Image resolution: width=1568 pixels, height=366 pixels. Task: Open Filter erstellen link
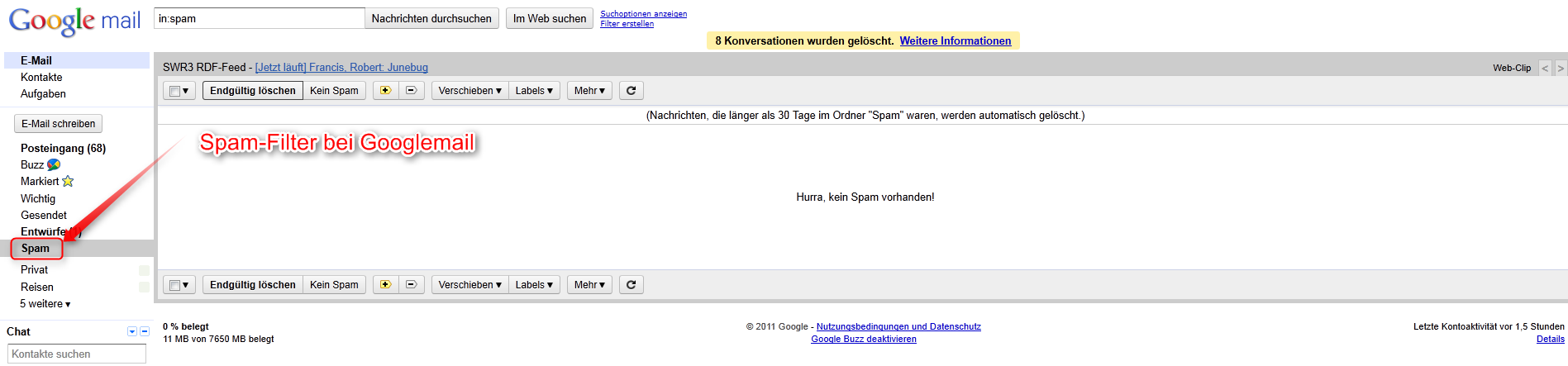(x=627, y=24)
